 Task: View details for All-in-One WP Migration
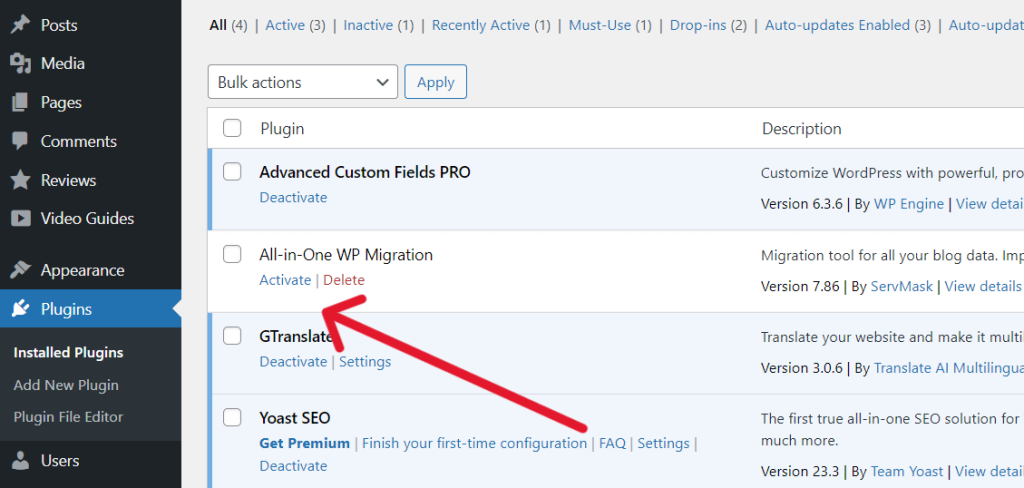983,285
